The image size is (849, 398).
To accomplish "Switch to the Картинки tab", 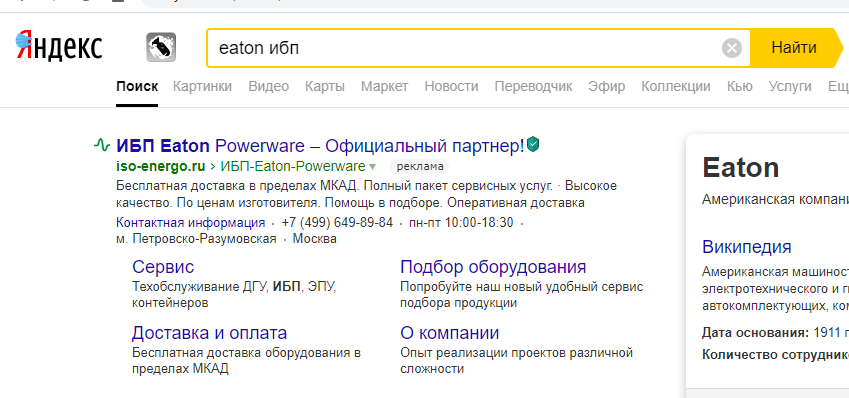I will pyautogui.click(x=202, y=86).
